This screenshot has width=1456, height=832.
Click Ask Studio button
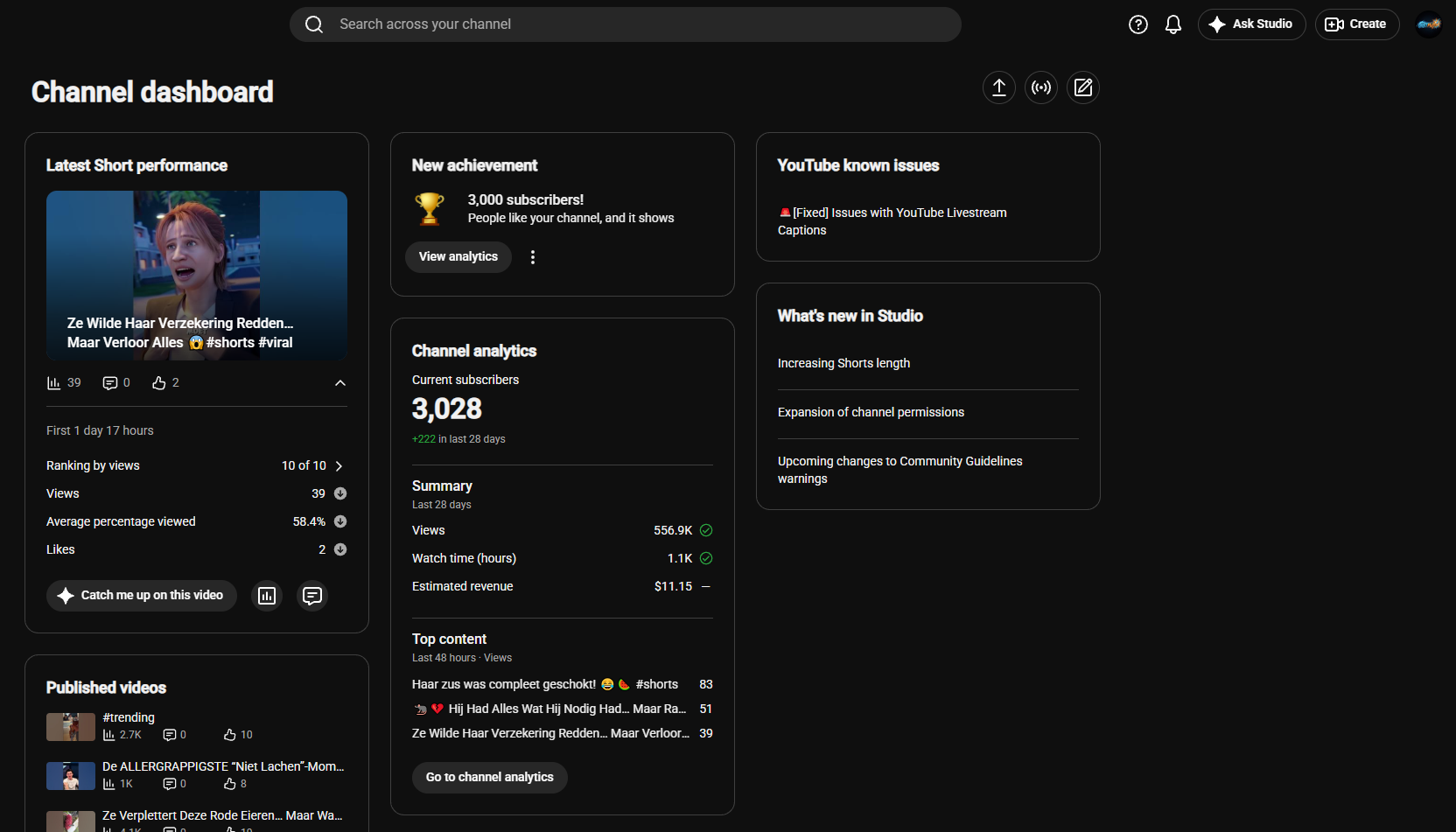tap(1251, 24)
